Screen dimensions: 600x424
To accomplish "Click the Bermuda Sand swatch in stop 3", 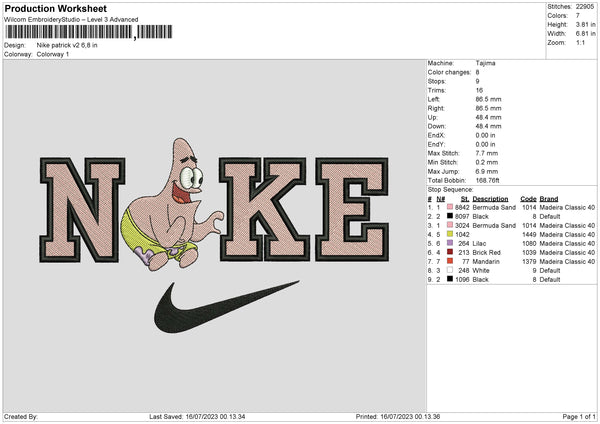I will (x=450, y=225).
